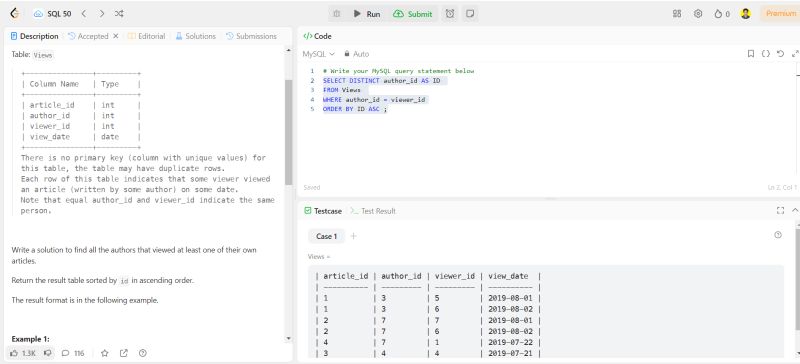This screenshot has height=364, width=800.
Task: Click the description panel scrollbar thumb
Action: coord(288,132)
